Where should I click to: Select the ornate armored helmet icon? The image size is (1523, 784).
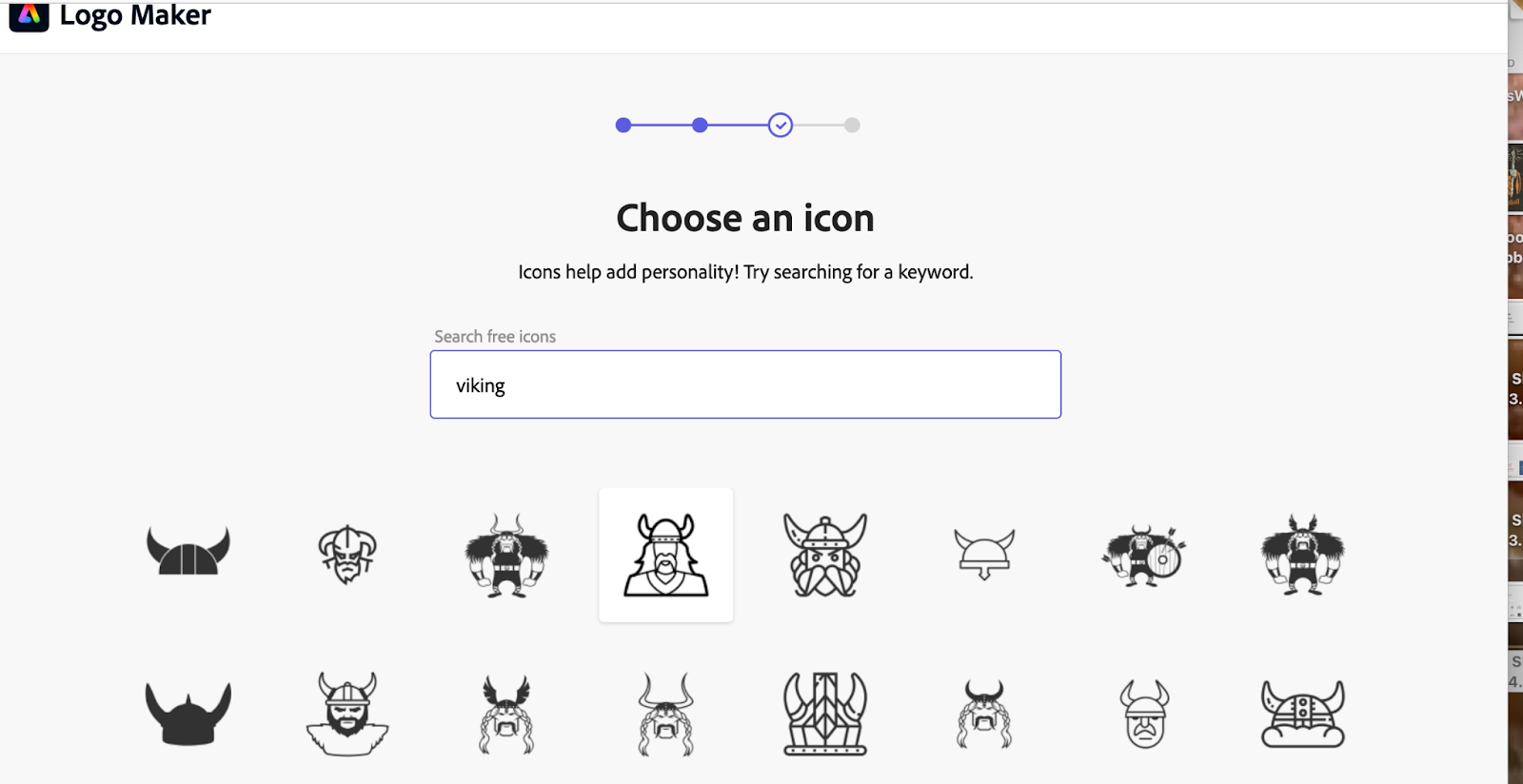coord(824,714)
